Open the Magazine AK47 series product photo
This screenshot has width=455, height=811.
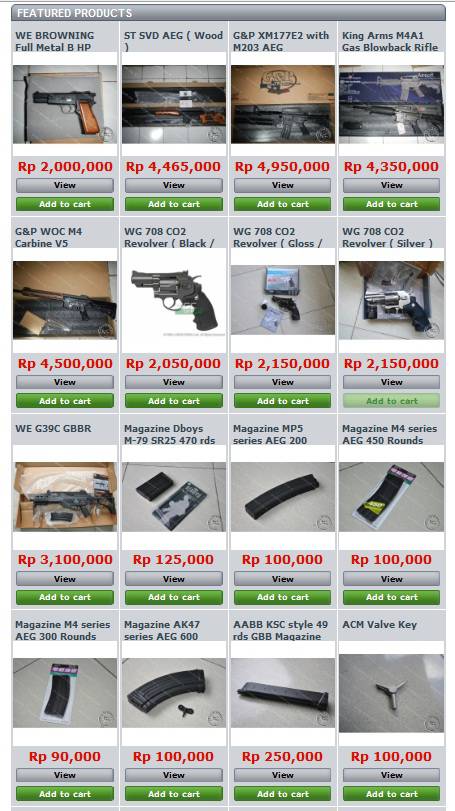174,693
